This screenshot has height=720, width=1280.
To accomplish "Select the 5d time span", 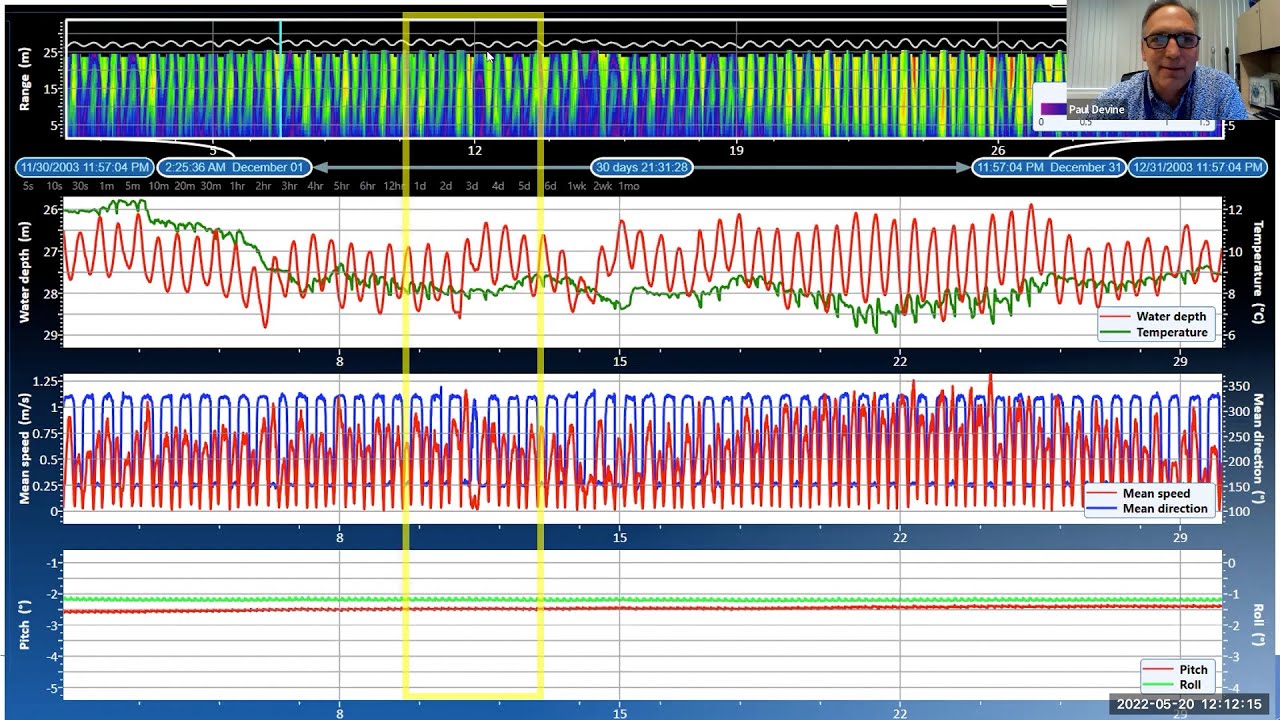I will point(524,186).
